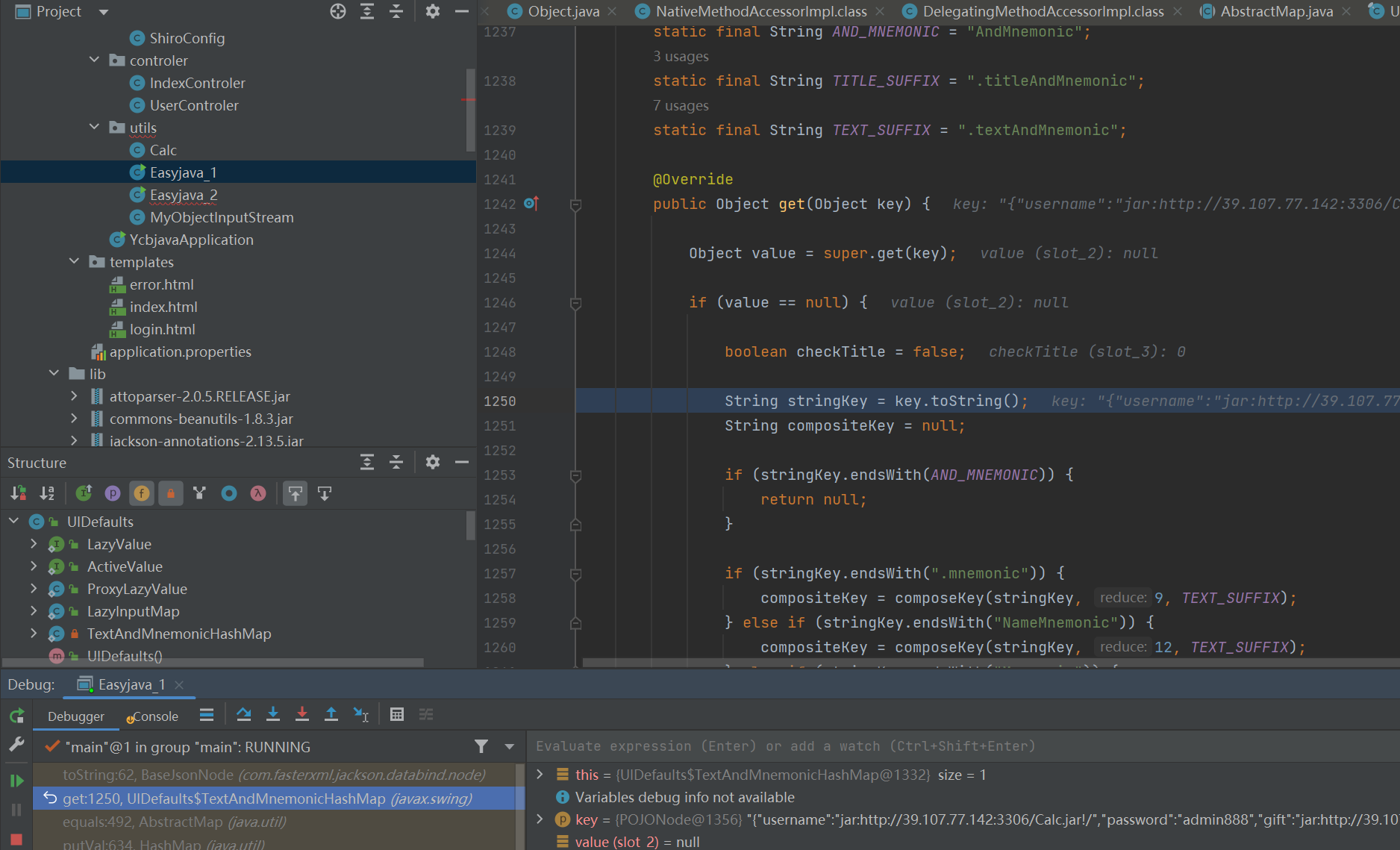Click collapse all in Project panel
The height and width of the screenshot is (850, 1400).
tap(396, 11)
